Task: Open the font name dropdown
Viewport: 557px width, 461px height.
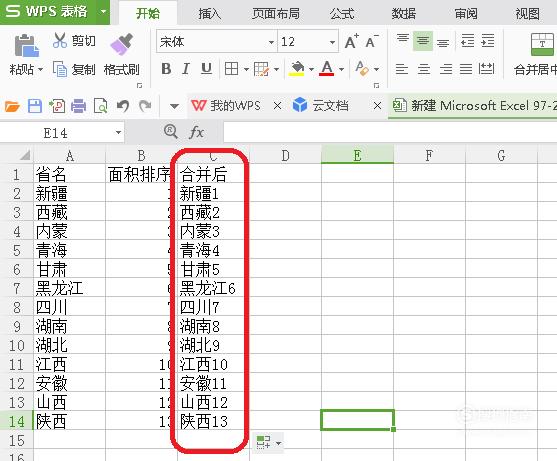Action: [x=271, y=42]
